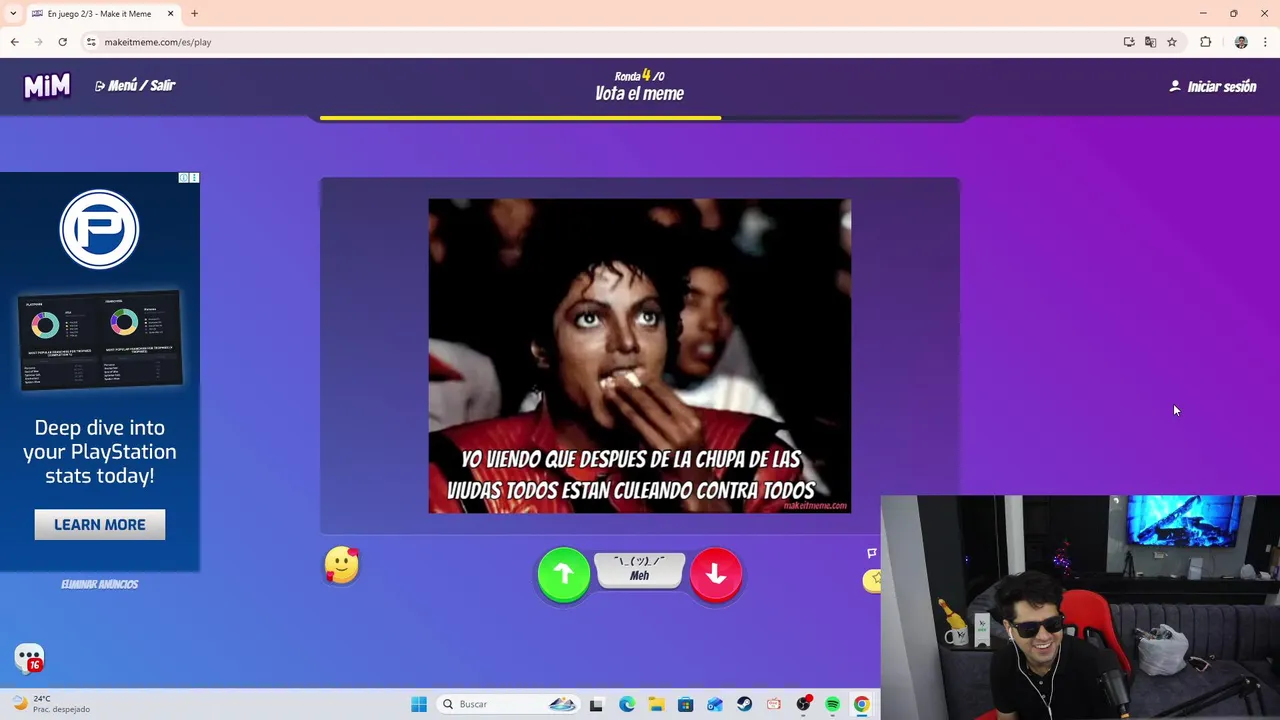Click the round timer progress bar
This screenshot has width=1280, height=720.
click(640, 117)
